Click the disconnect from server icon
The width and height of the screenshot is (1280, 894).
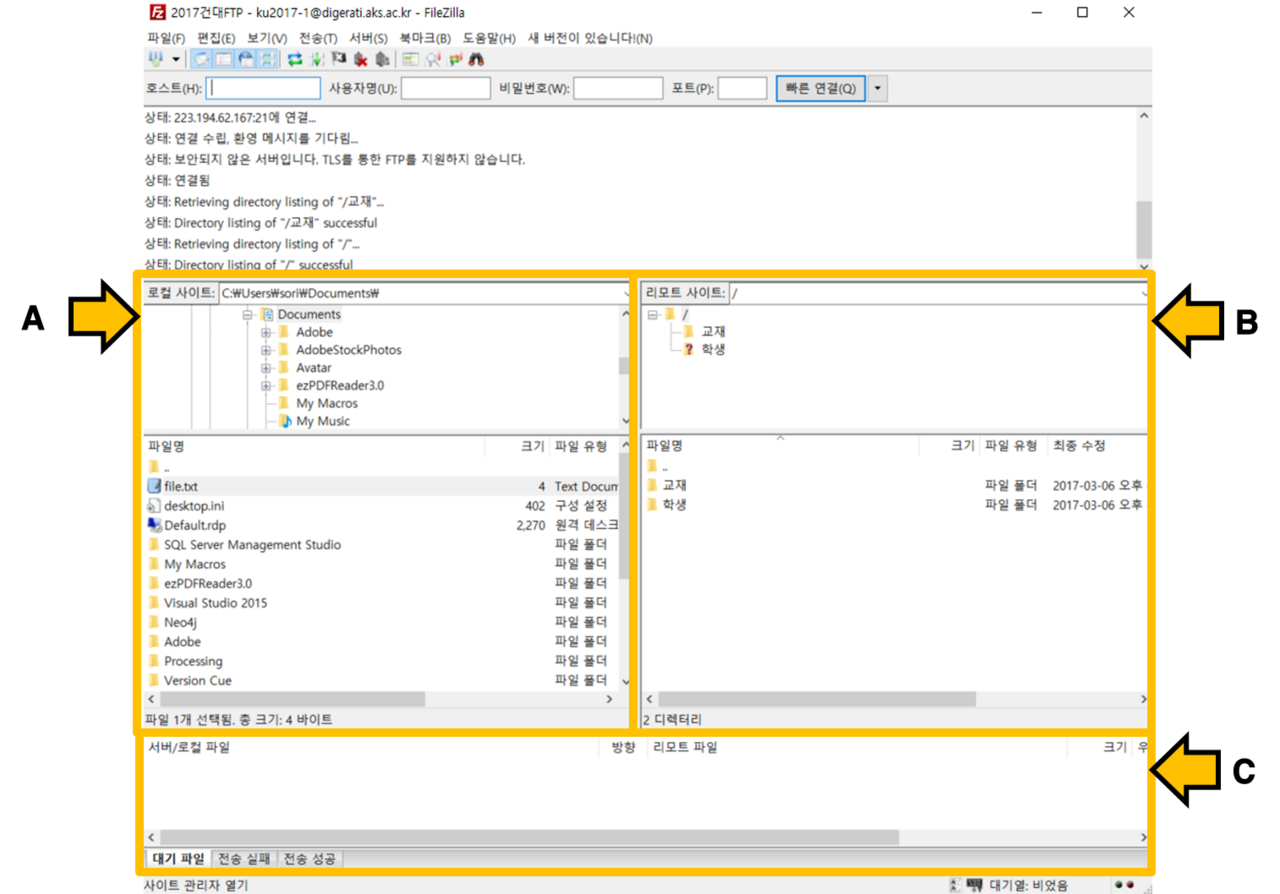[361, 60]
